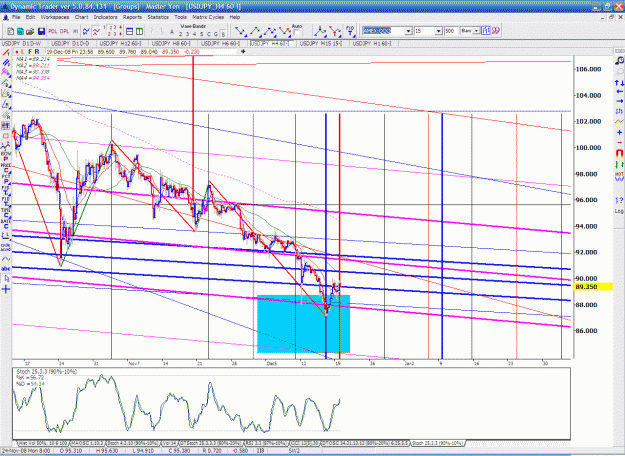The width and height of the screenshot is (625, 456).
Task: Click the blue left-arrow scroll icon
Action: pyautogui.click(x=619, y=92)
